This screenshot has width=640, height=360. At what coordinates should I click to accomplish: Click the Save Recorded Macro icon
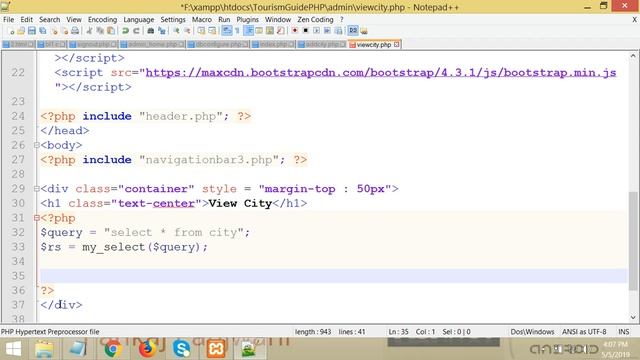pyautogui.click(x=338, y=31)
